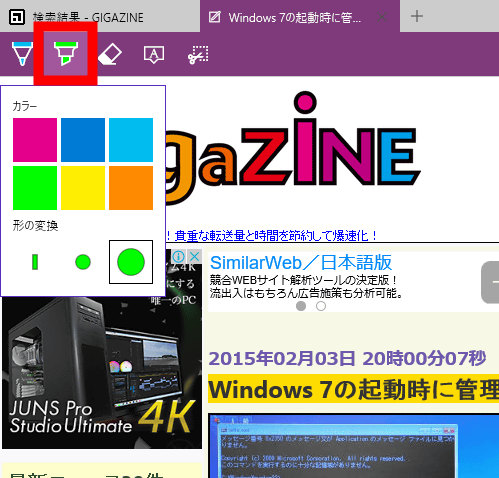Pick the yellow highlighter color

pyautogui.click(x=83, y=188)
